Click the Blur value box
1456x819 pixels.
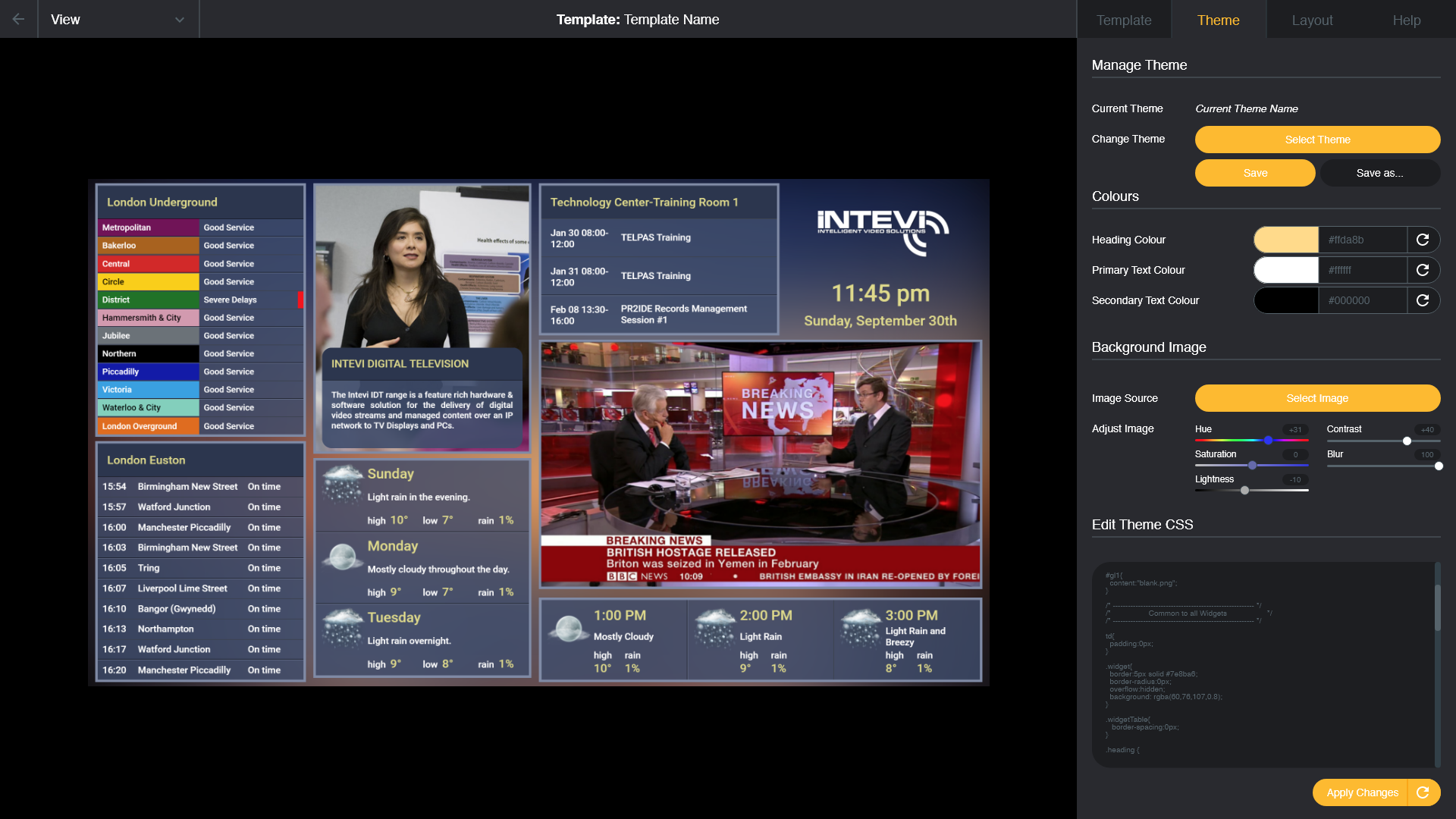pos(1427,454)
